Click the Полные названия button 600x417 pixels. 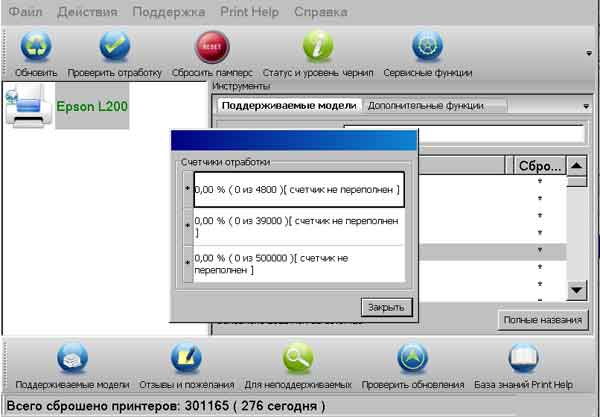pos(543,320)
